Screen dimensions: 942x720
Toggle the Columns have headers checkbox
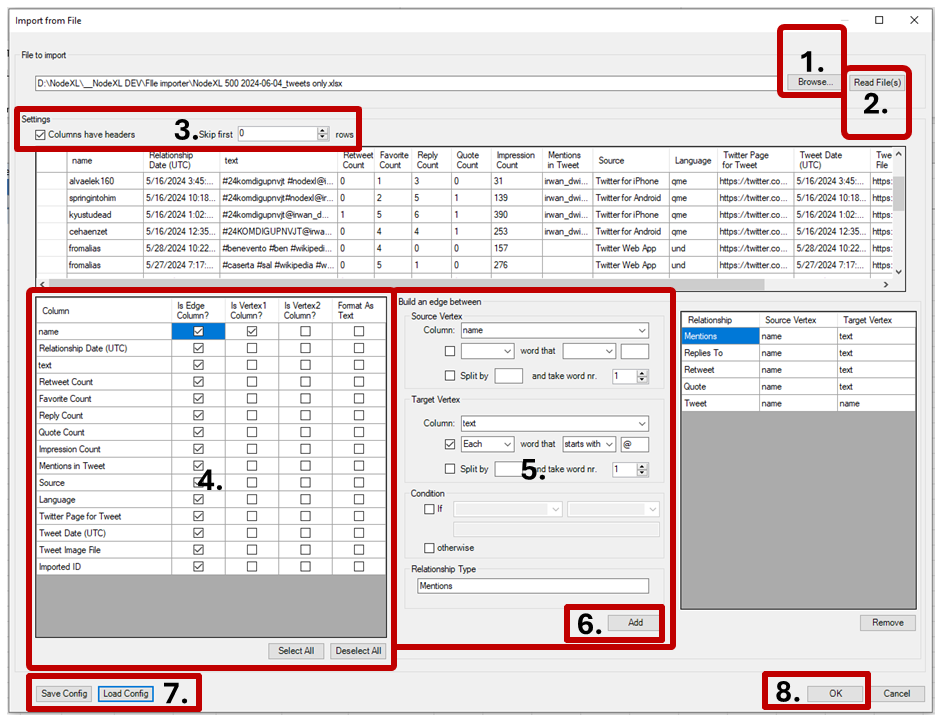[x=40, y=134]
